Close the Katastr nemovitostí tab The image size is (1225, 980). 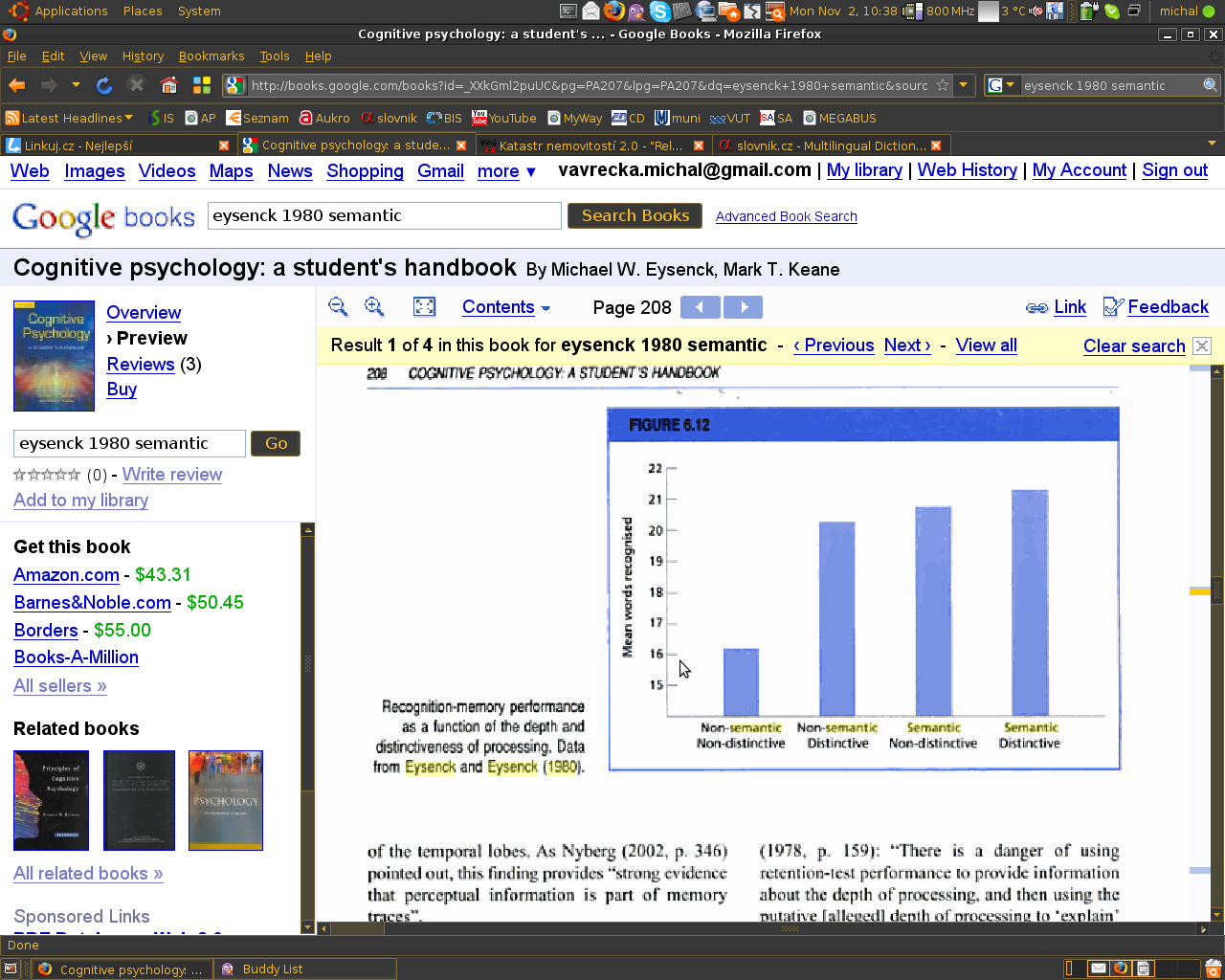click(699, 145)
